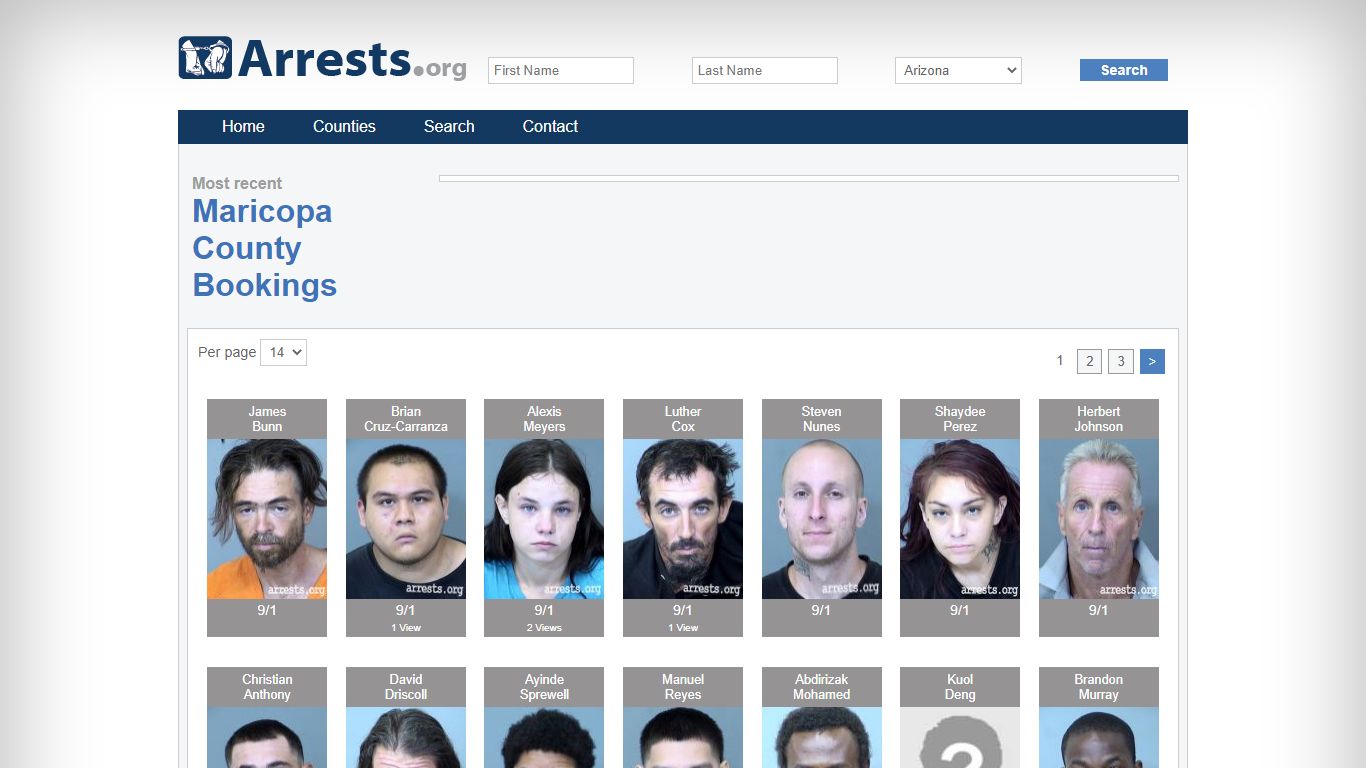Open James Bunn's name link
Screen dimensions: 1366x768
(267, 419)
